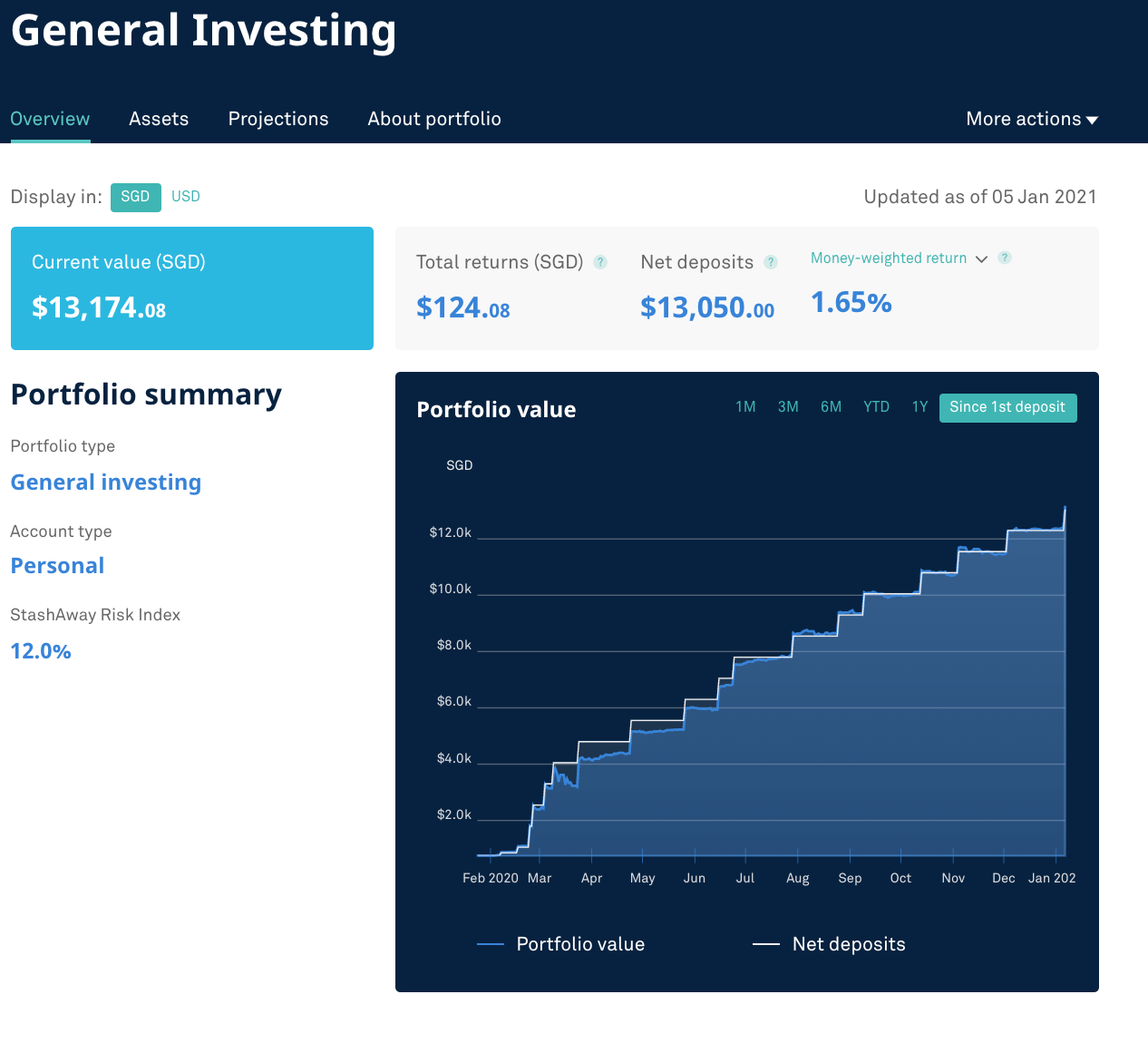
Task: Click the 12.0% StashAway Risk Index link
Action: pyautogui.click(x=41, y=650)
